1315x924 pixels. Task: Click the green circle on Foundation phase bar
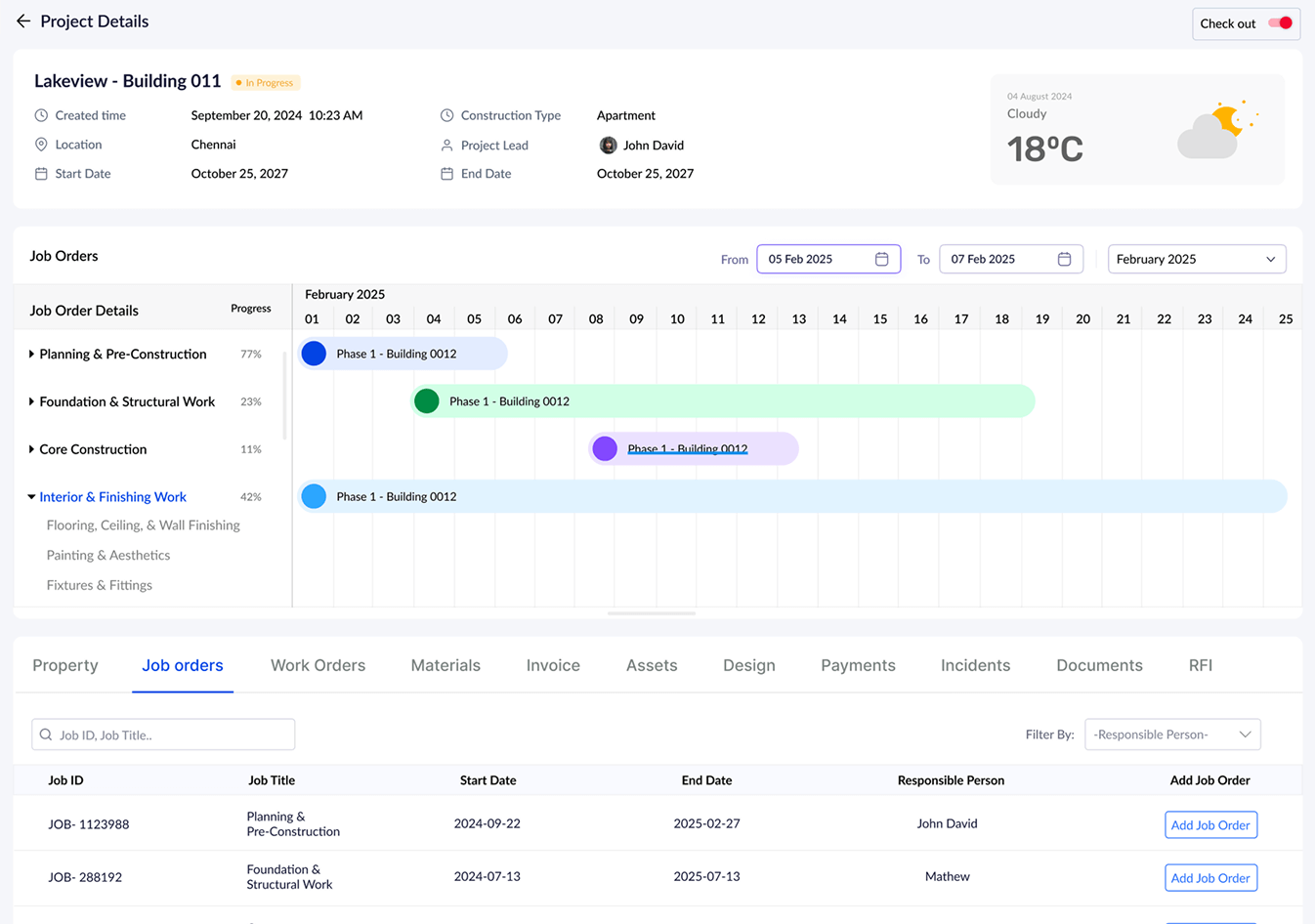click(427, 401)
